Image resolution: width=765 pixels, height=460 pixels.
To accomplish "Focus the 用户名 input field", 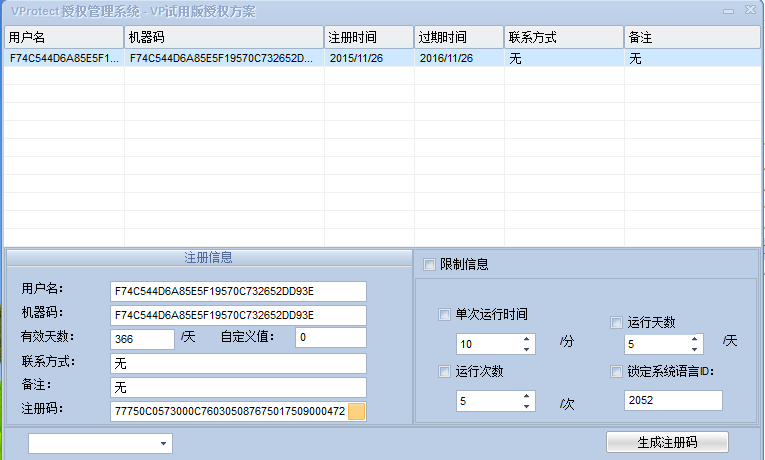I will pyautogui.click(x=238, y=291).
